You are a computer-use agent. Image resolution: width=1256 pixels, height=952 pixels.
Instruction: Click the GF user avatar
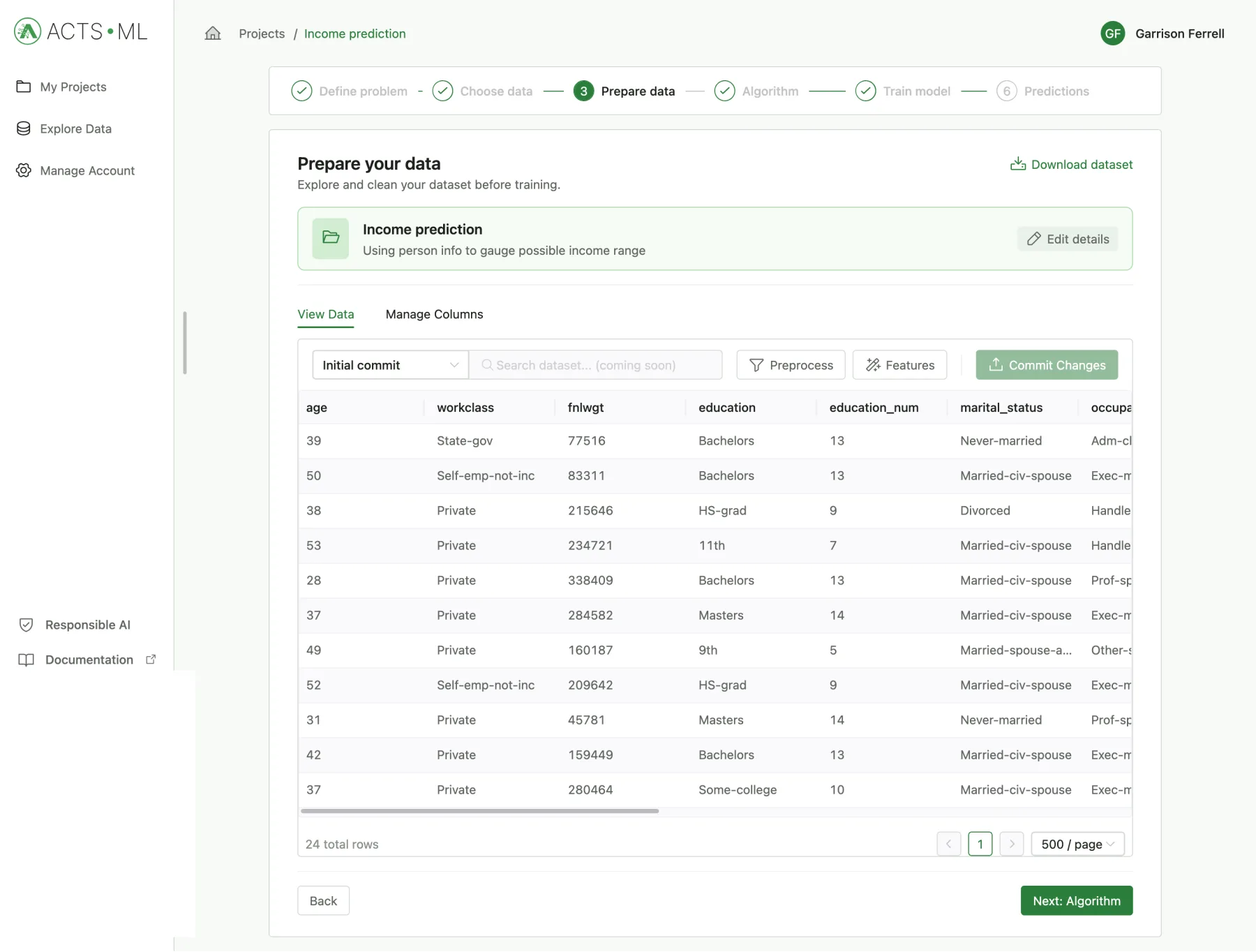tap(1112, 34)
